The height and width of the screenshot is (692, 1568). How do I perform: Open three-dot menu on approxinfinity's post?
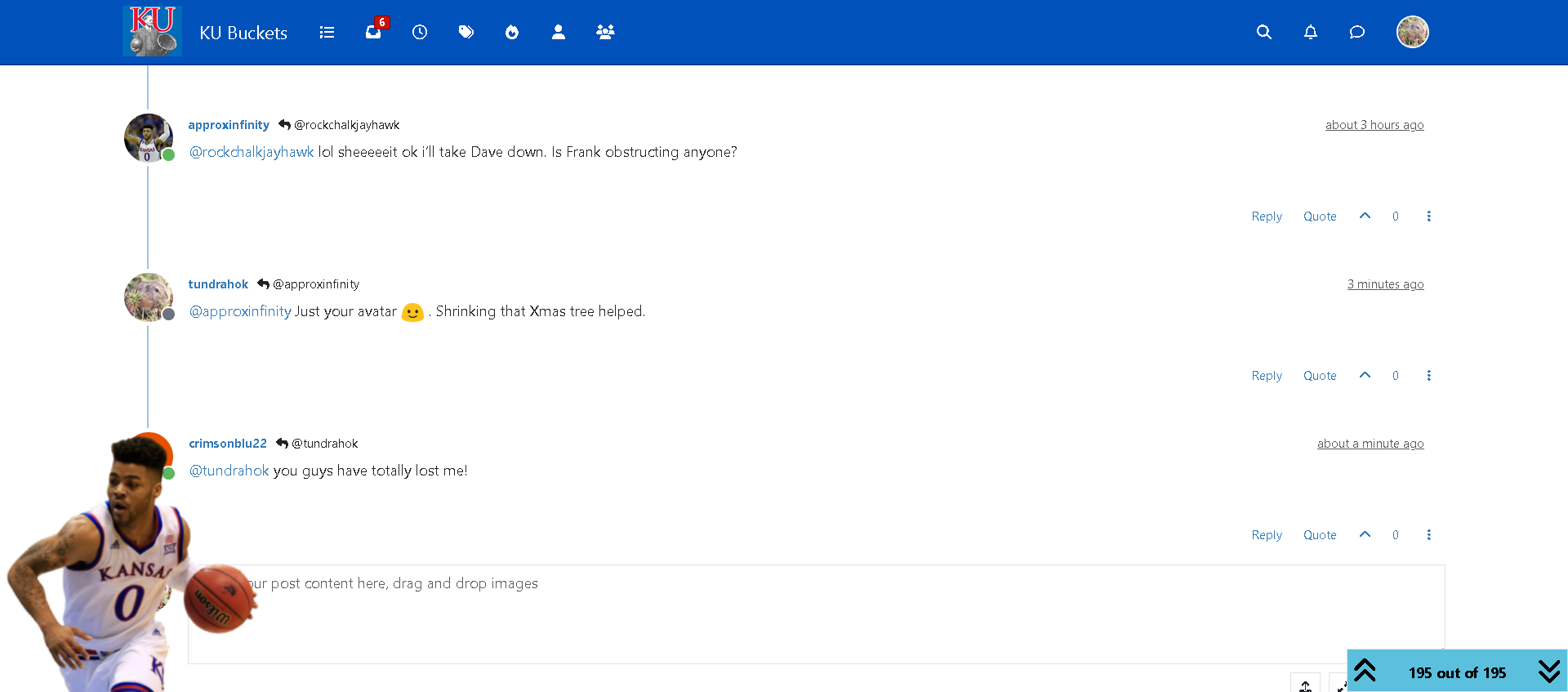point(1428,217)
